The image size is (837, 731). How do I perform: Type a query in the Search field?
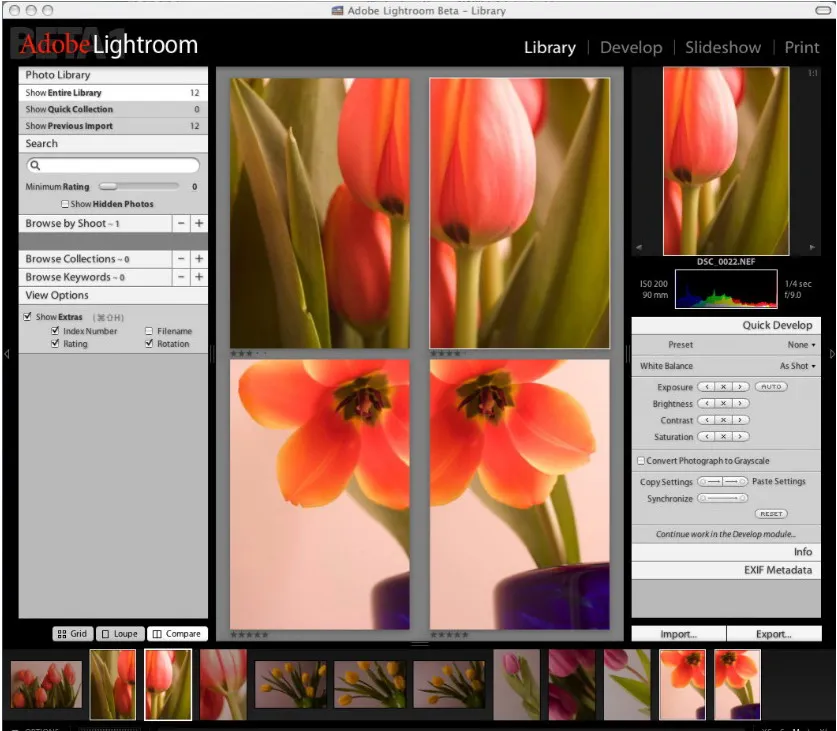click(113, 164)
